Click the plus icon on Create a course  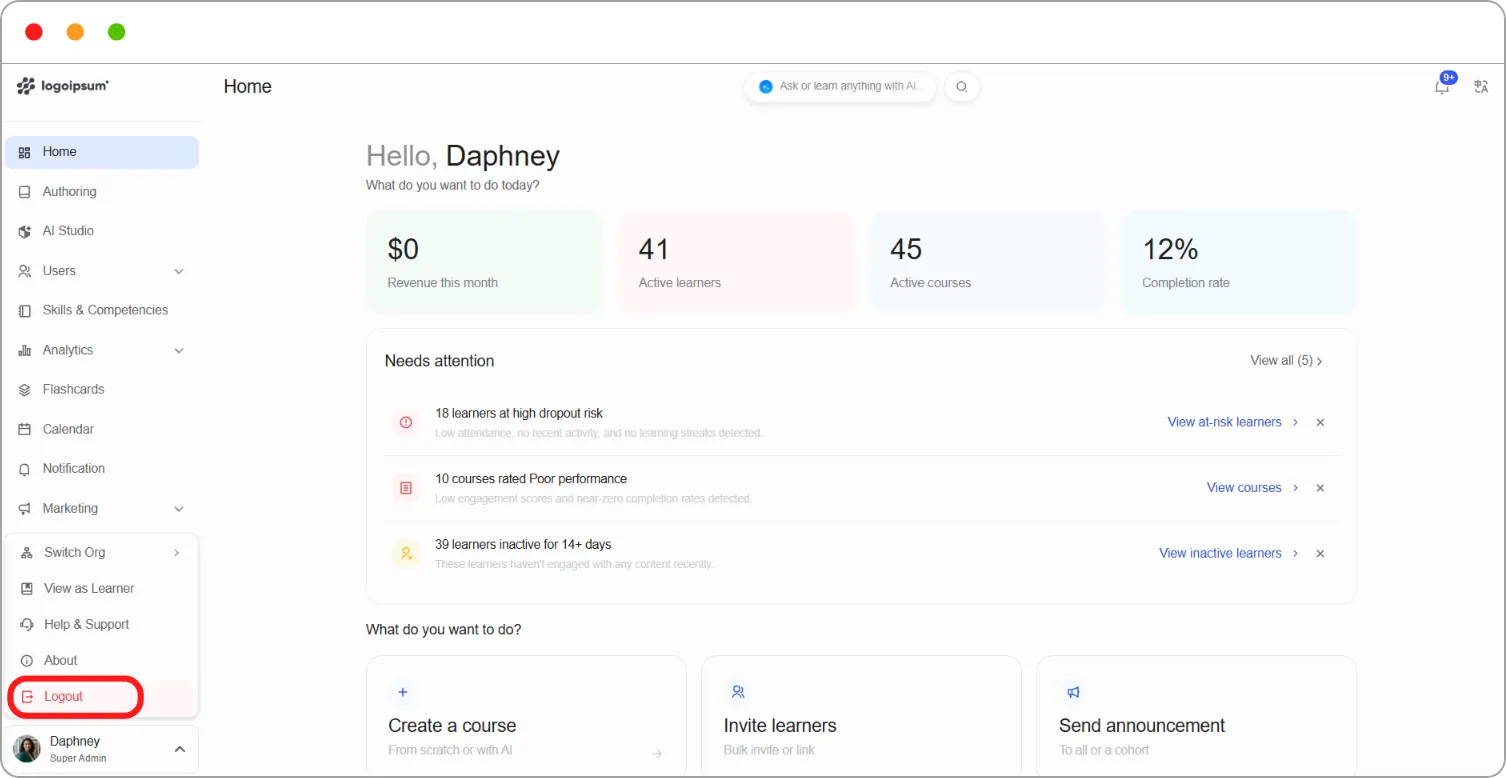403,692
